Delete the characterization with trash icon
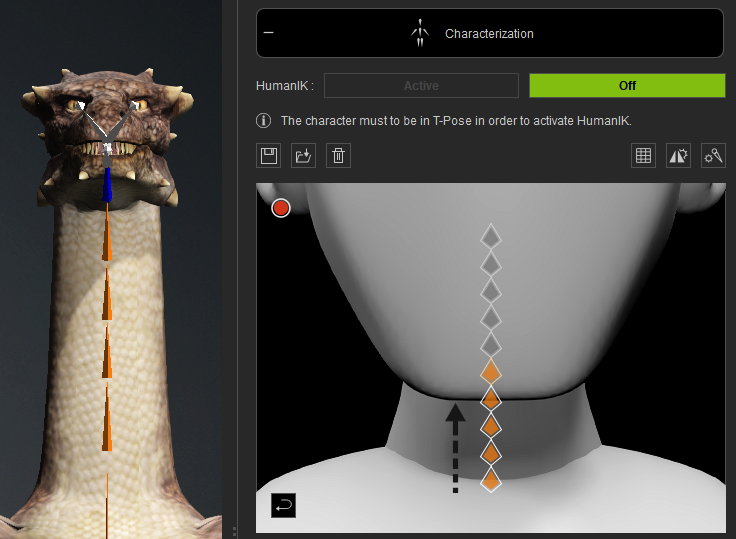 coord(338,155)
